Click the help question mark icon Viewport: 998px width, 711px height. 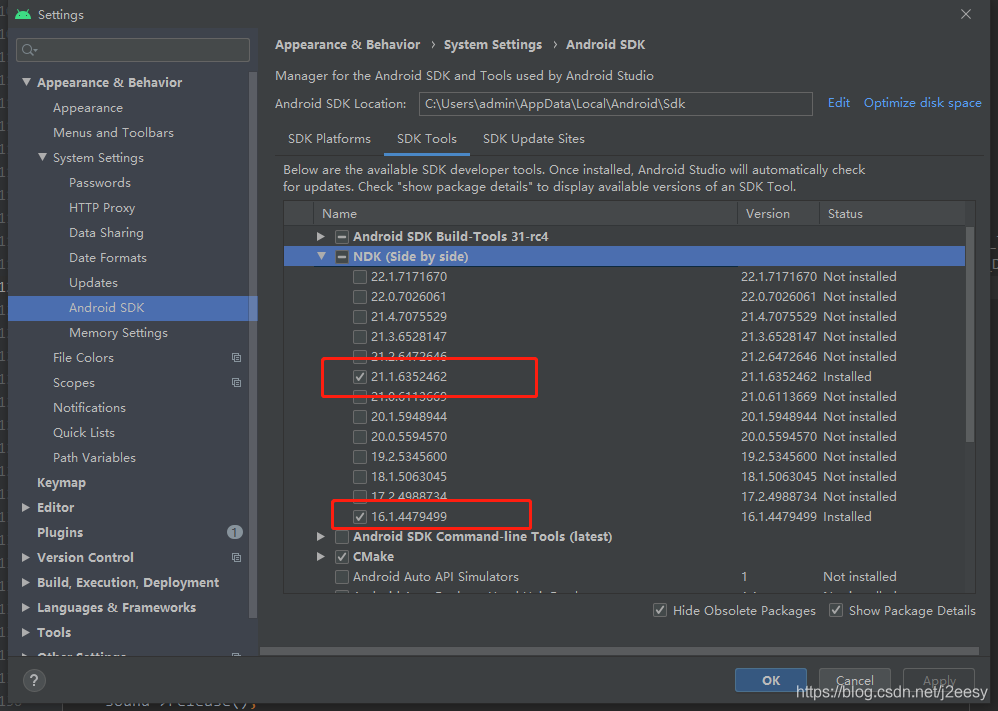coord(34,680)
